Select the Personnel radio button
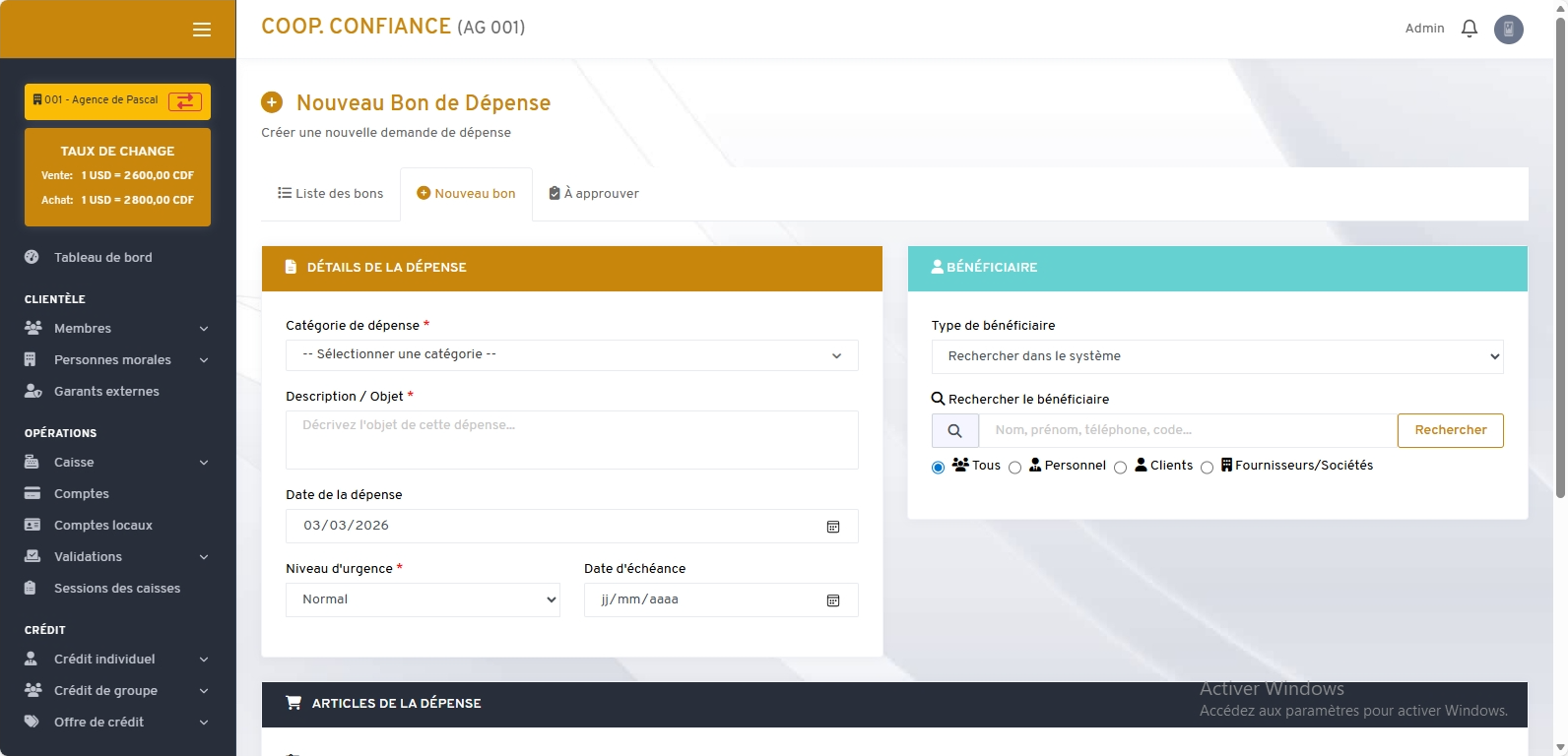Screen dimensions: 1568x756 (1014, 468)
